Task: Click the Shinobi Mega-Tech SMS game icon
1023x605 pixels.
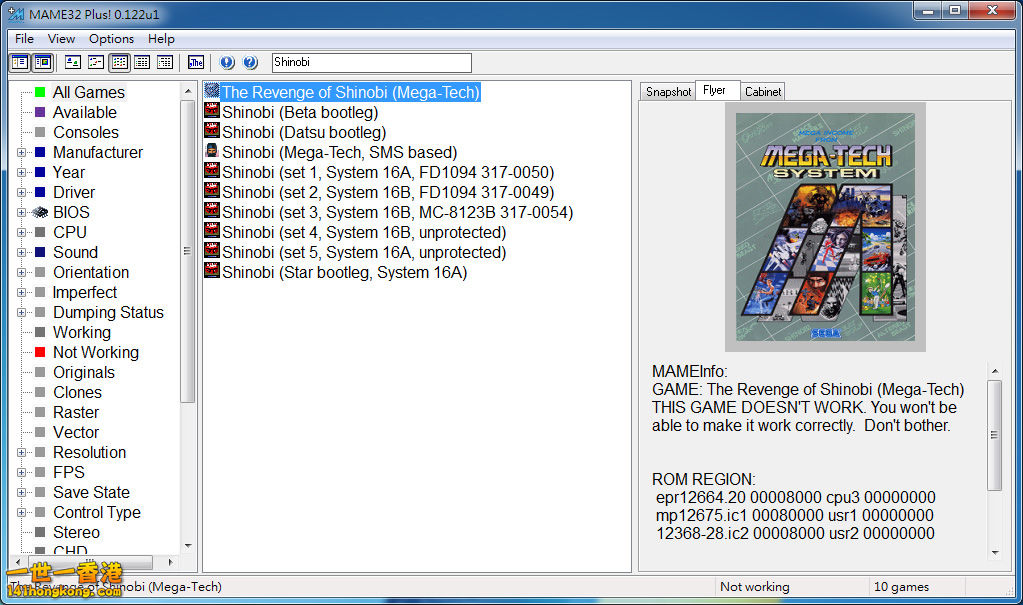Action: (x=212, y=152)
